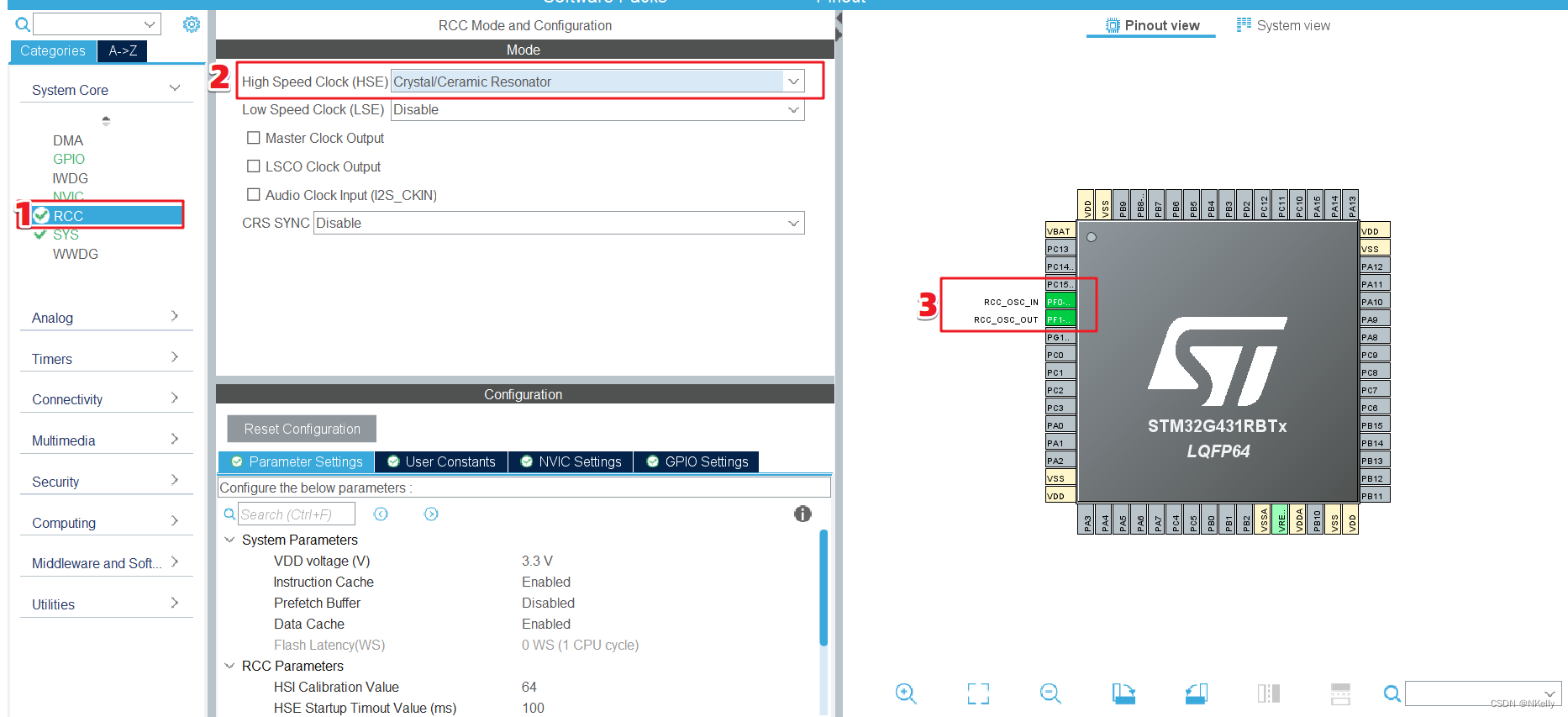1568x717 pixels.
Task: Switch to System view tab
Action: 1284,25
